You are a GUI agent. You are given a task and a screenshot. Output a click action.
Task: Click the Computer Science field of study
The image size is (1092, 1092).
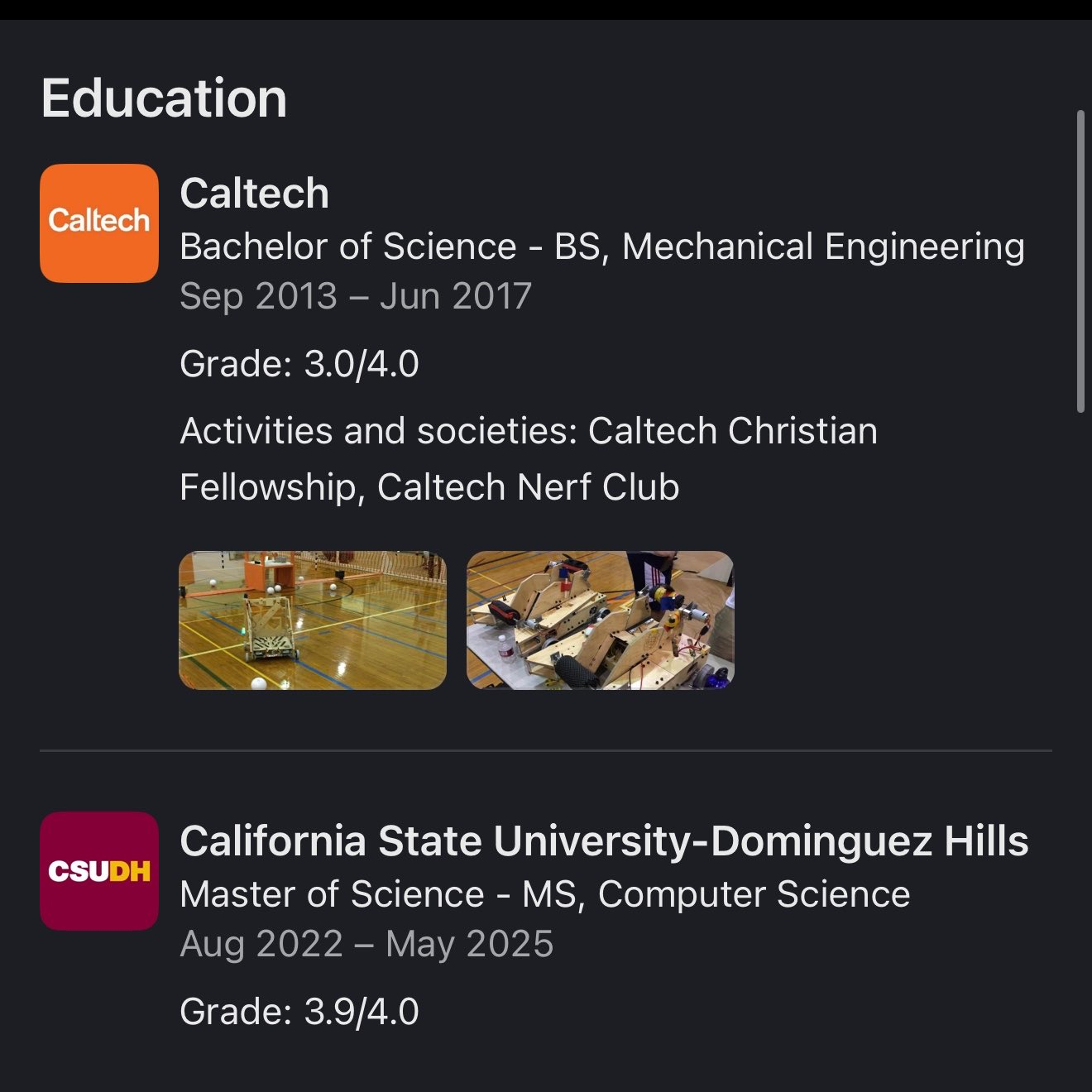click(x=754, y=894)
